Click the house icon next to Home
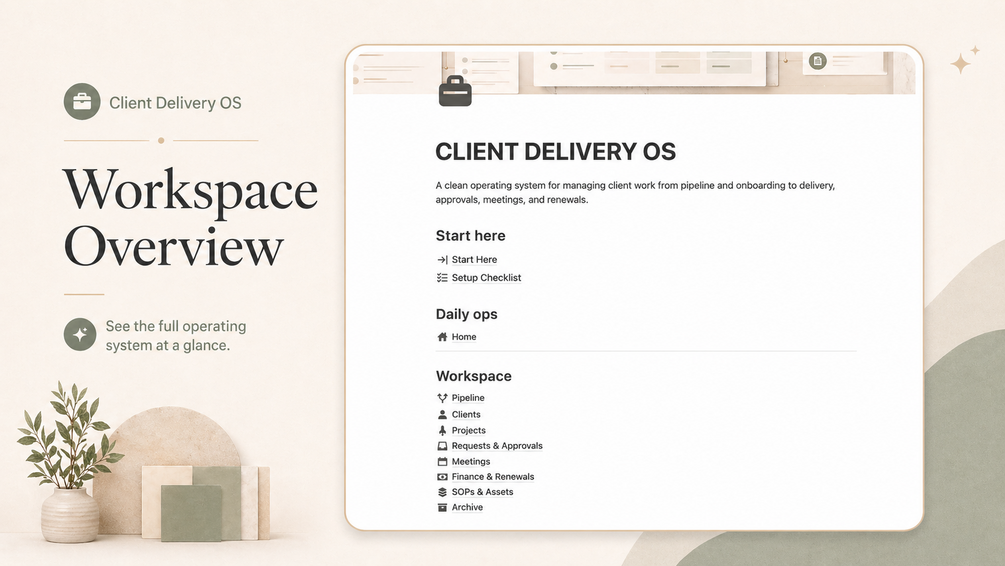Image resolution: width=1005 pixels, height=566 pixels. 442,337
